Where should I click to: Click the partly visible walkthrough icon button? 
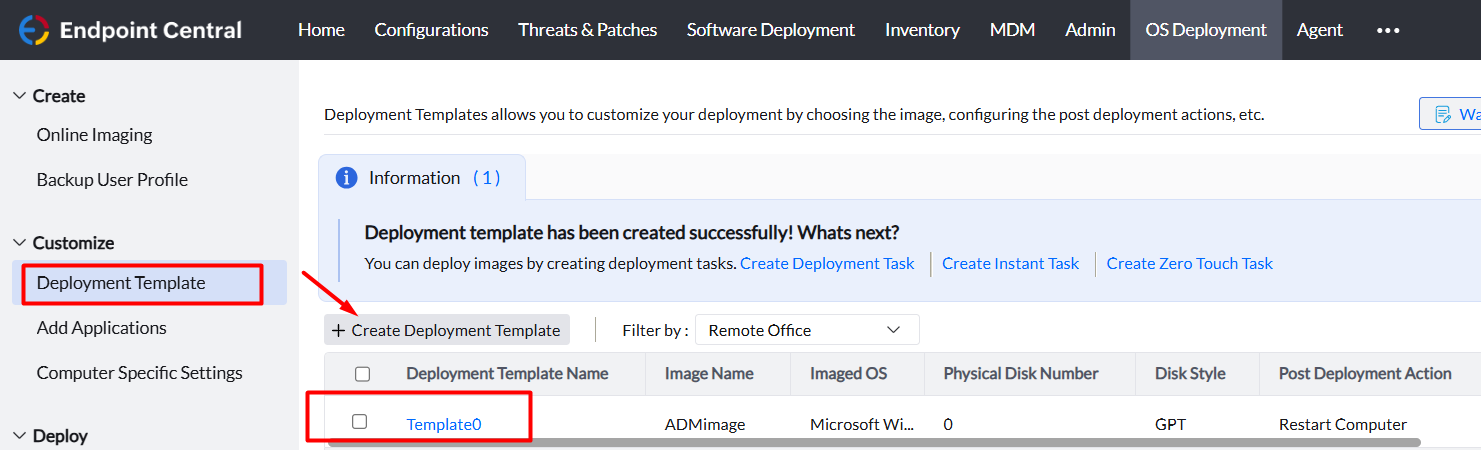[x=1450, y=114]
